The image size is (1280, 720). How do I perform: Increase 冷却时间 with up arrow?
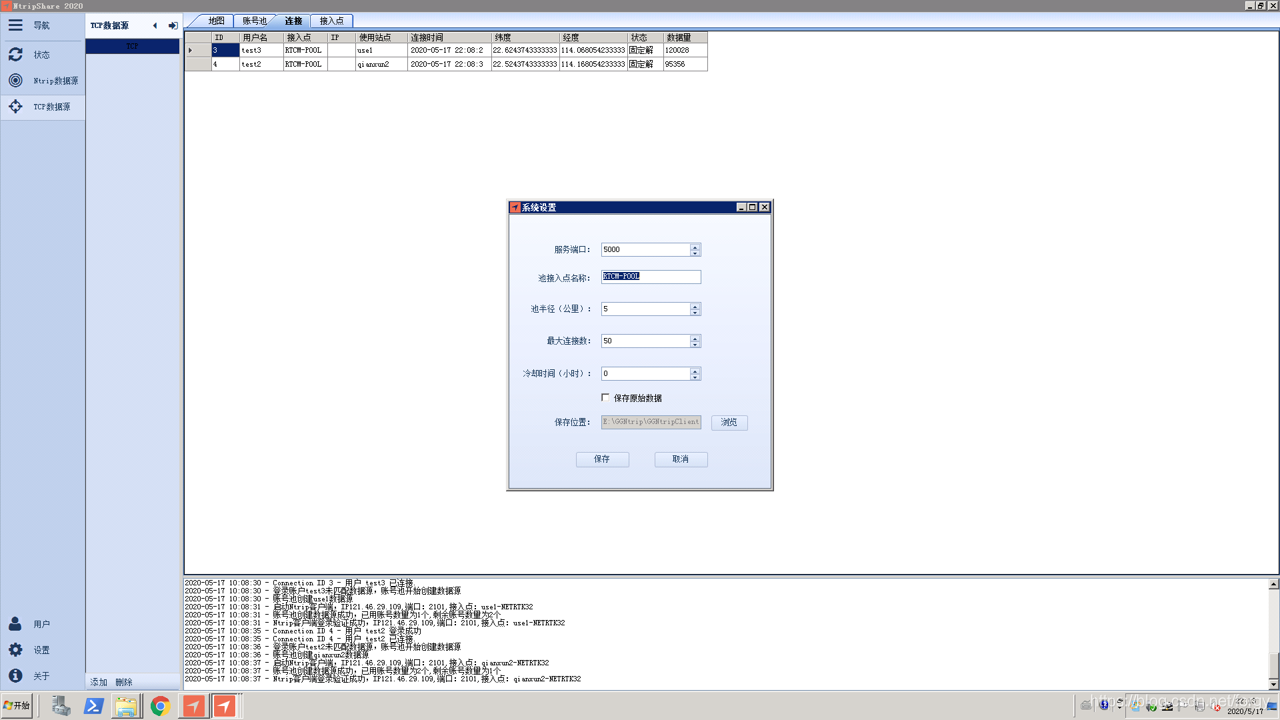695,370
